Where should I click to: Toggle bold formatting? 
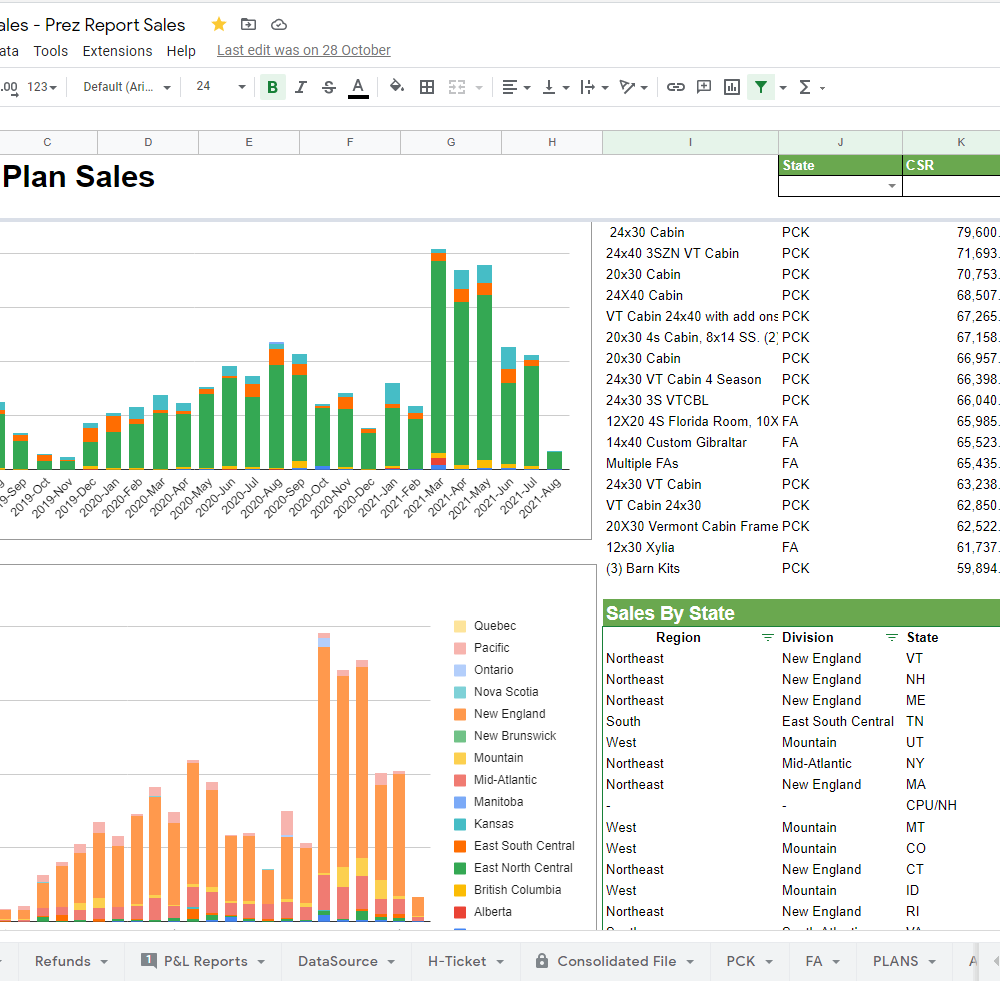point(272,87)
